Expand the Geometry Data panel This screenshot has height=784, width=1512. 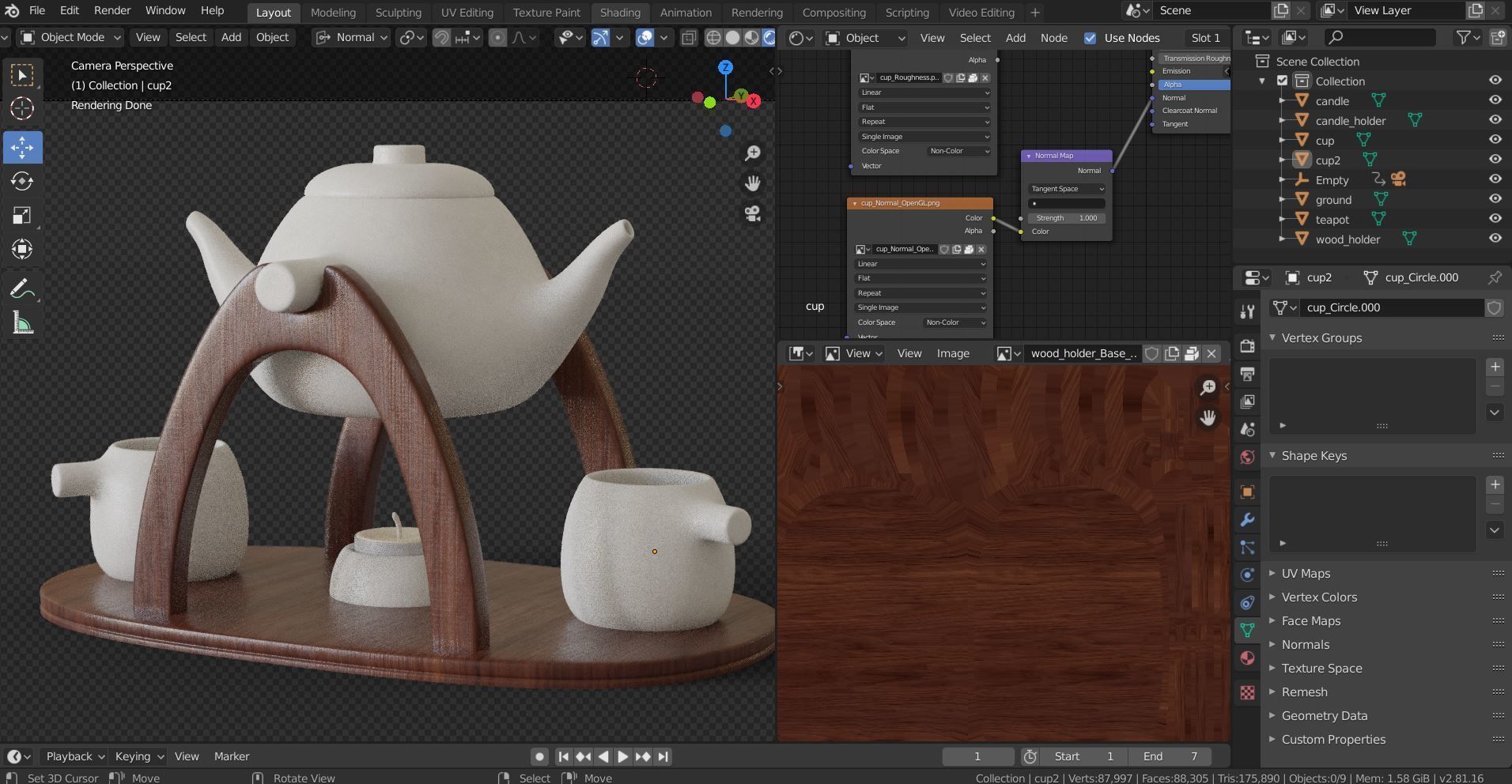(x=1324, y=716)
